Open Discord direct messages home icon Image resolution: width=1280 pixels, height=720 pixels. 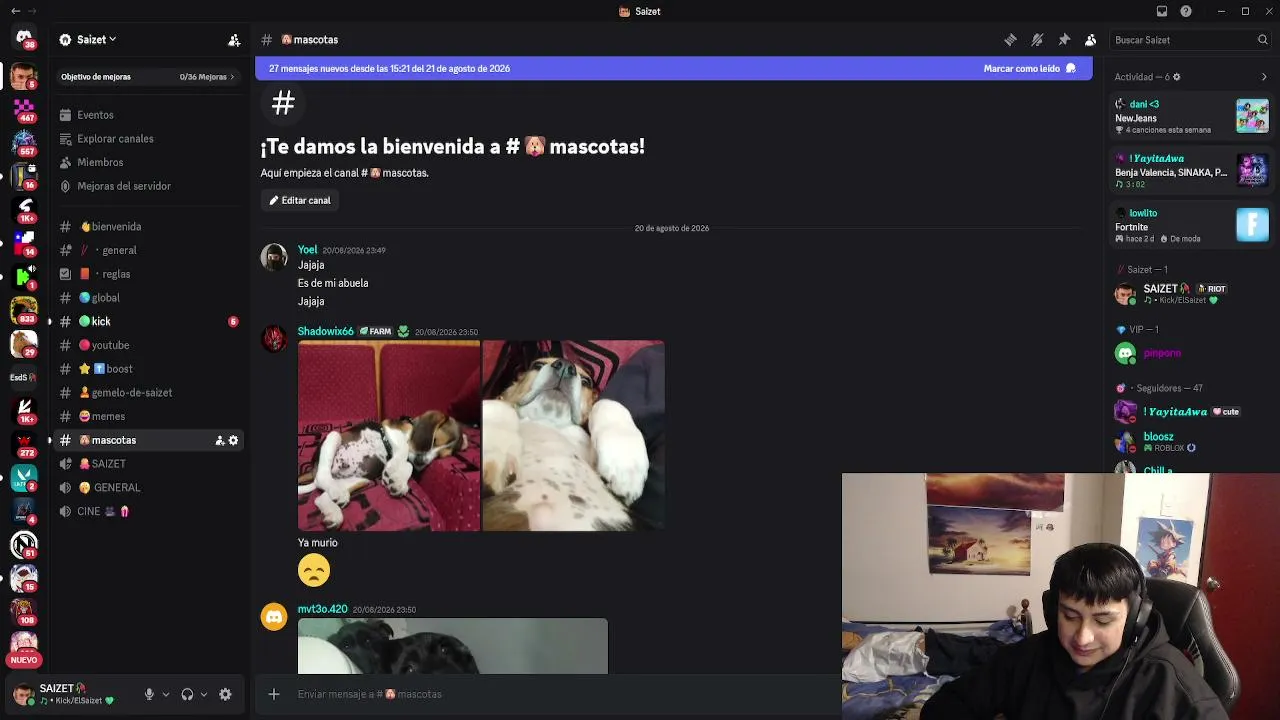pos(24,38)
